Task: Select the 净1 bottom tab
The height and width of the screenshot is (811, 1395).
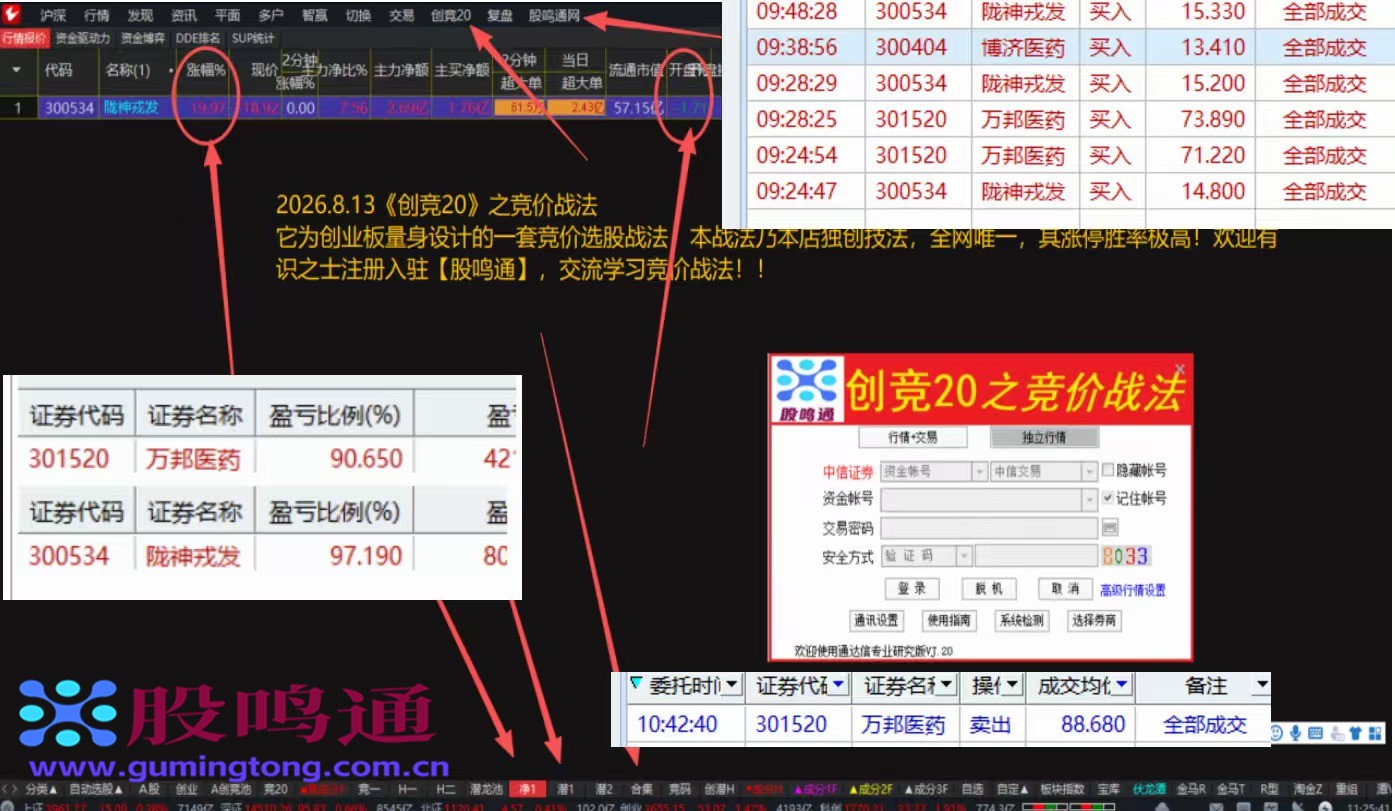Action: click(527, 789)
